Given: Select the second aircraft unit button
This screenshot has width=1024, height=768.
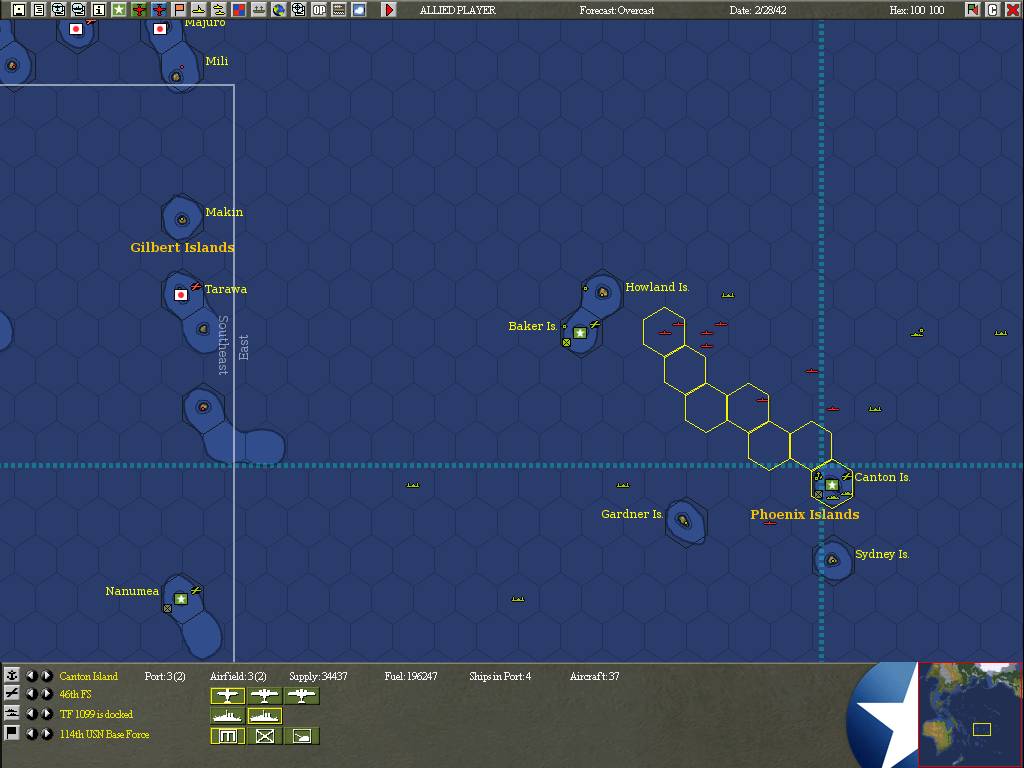Looking at the screenshot, I should coord(264,696).
